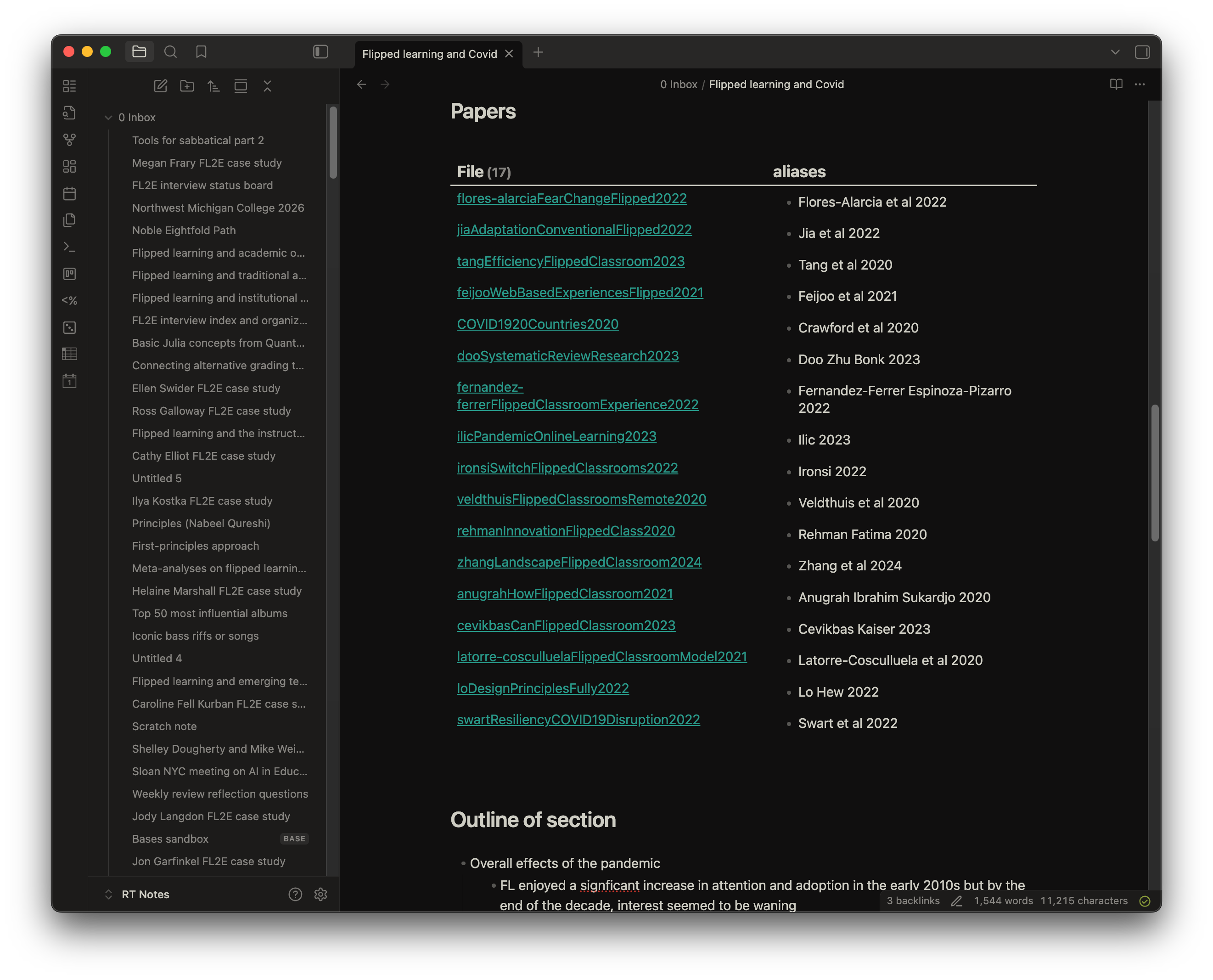1213x980 pixels.
Task: Open the bookmarks pane
Action: click(201, 52)
